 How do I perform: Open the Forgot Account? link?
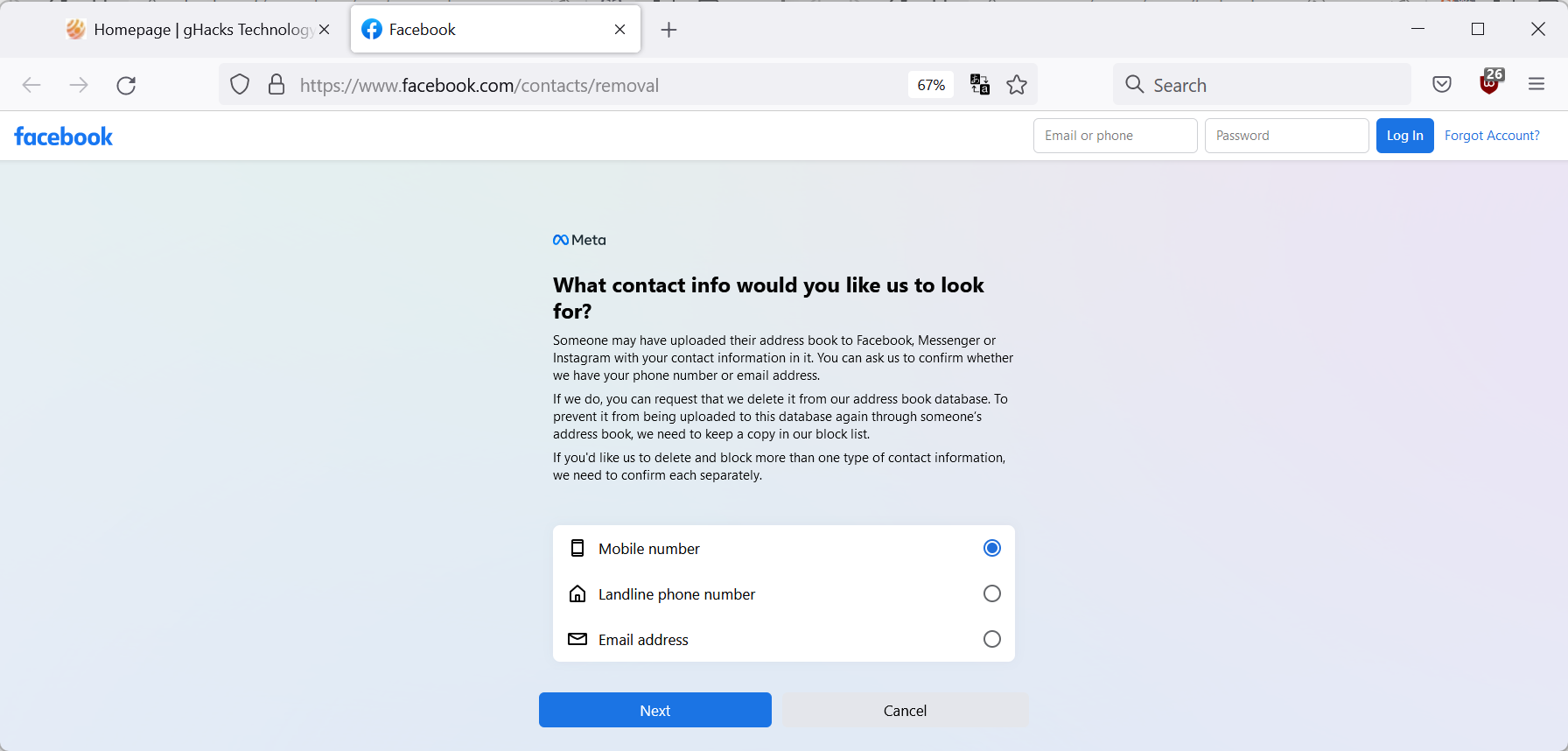coord(1492,136)
